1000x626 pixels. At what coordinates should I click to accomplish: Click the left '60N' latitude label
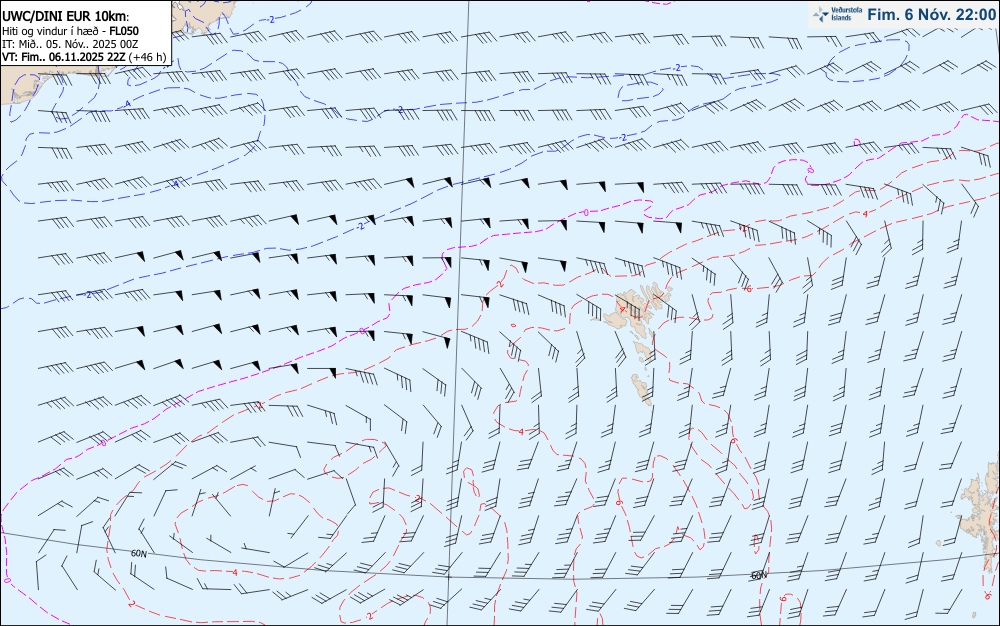coord(138,553)
